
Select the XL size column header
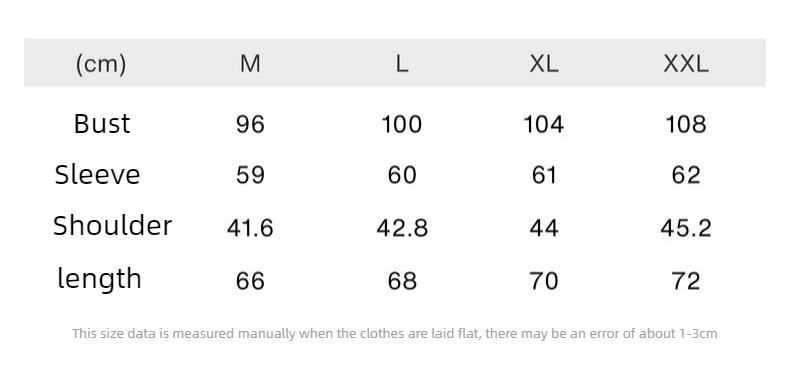pos(544,64)
